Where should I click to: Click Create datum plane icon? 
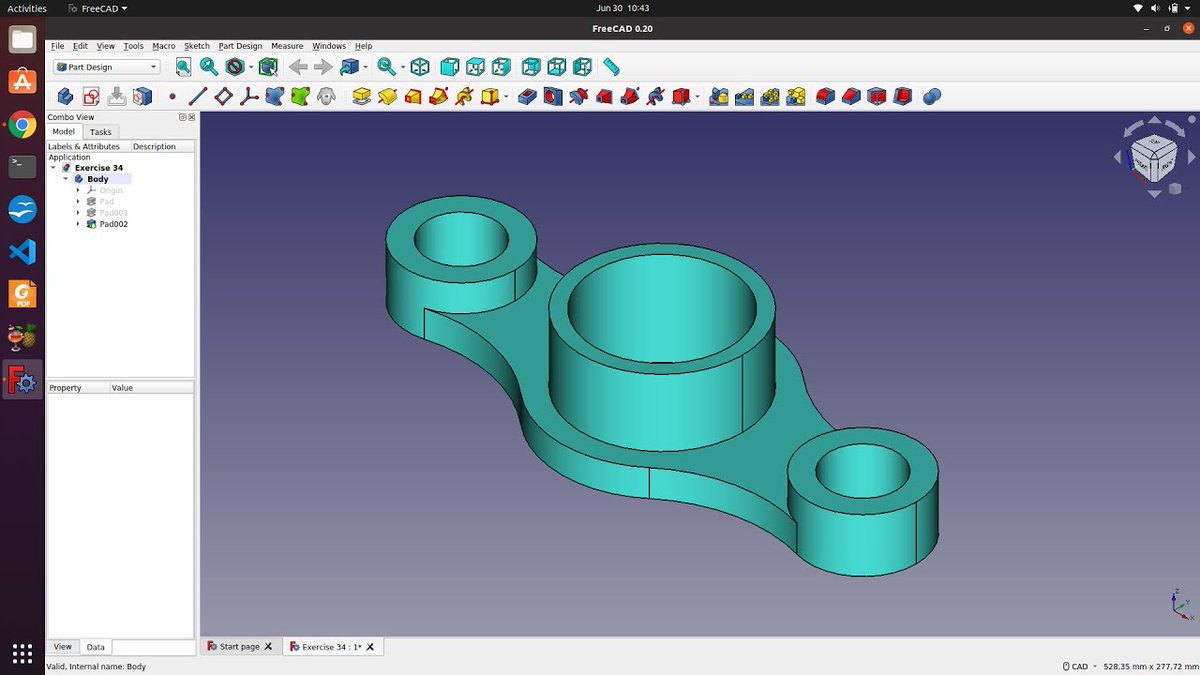click(223, 96)
